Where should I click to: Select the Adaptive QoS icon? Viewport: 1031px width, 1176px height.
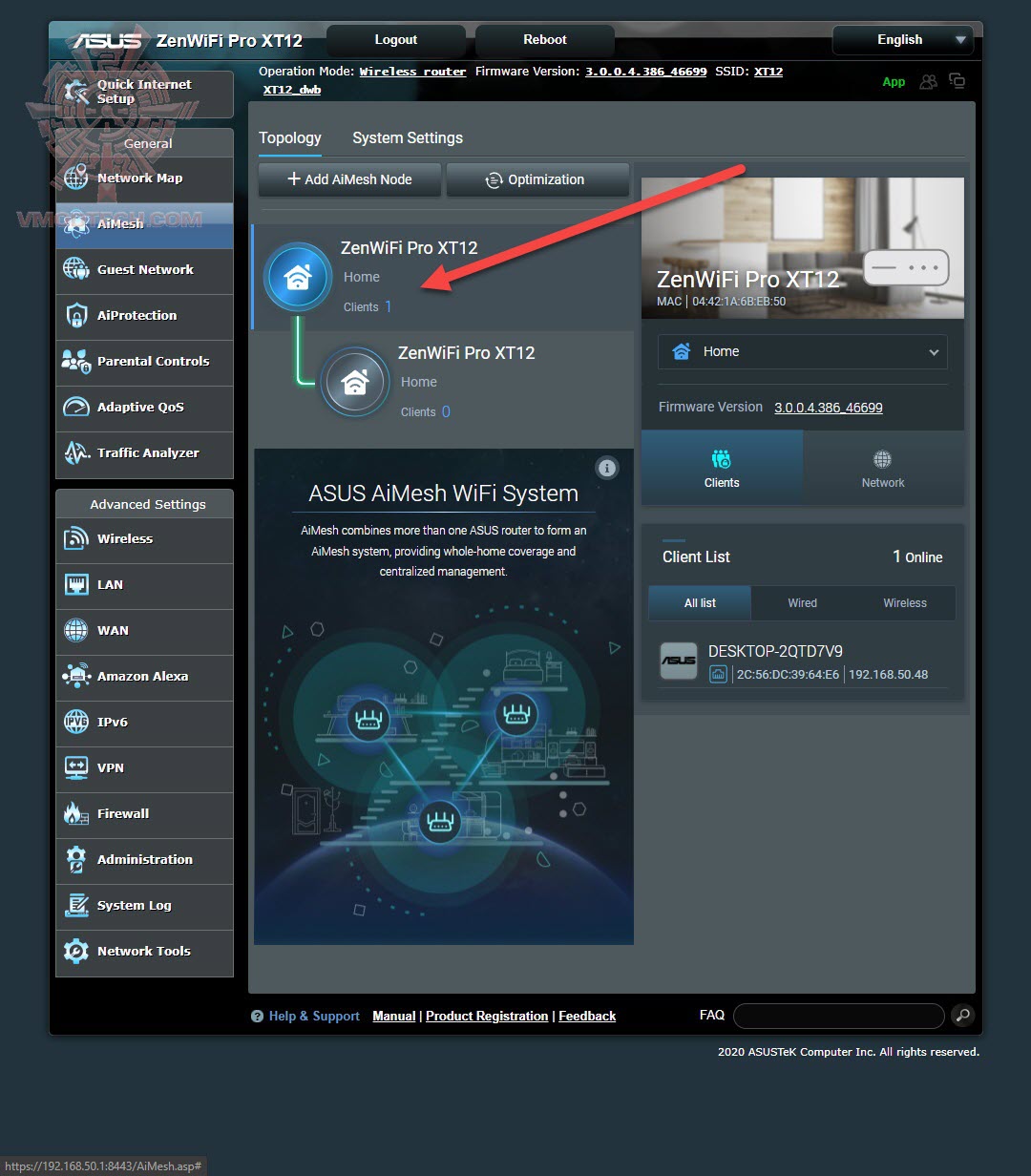click(x=76, y=407)
